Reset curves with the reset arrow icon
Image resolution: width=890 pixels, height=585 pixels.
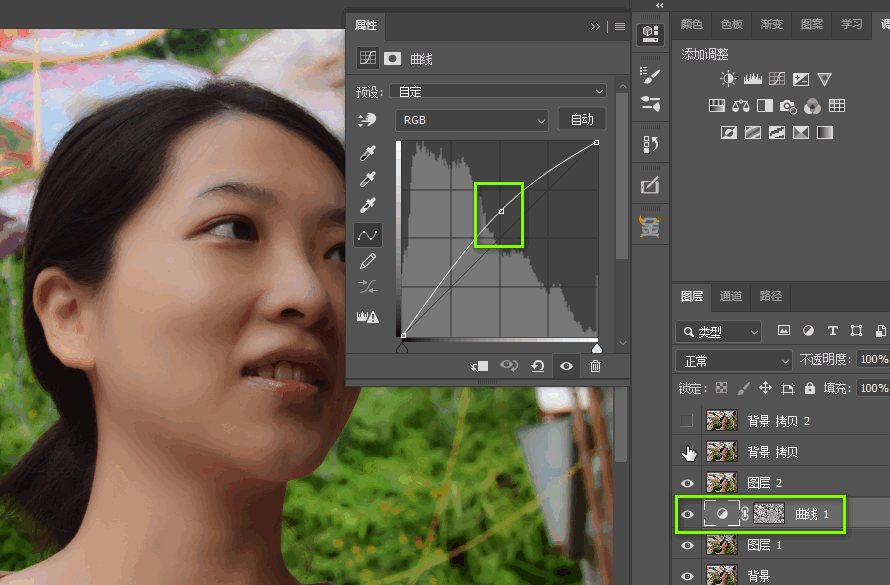tap(538, 366)
